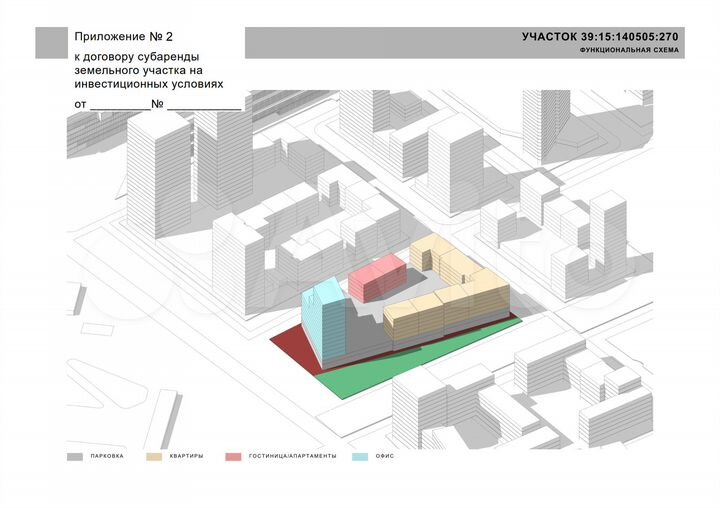Click the blank number line after '№'

pyautogui.click(x=204, y=106)
